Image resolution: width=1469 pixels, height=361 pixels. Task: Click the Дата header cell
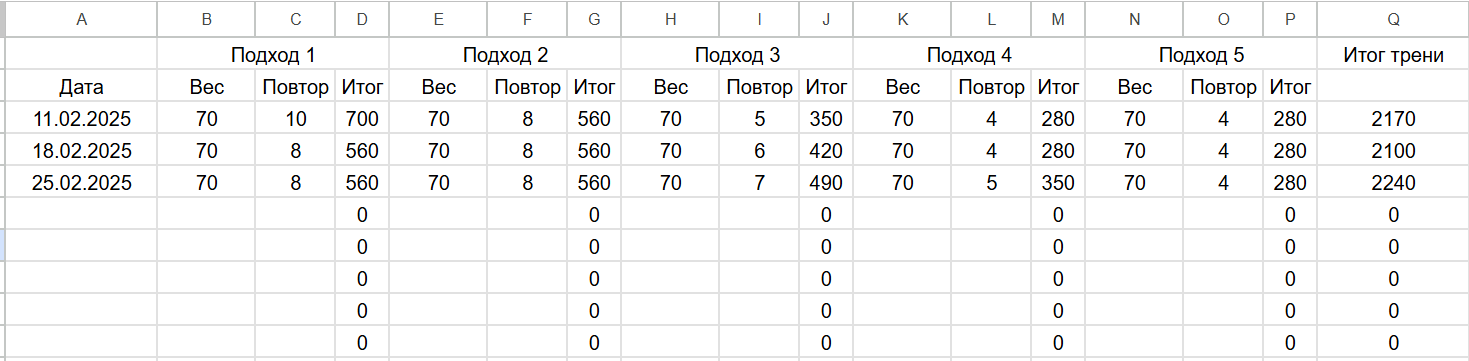(81, 87)
